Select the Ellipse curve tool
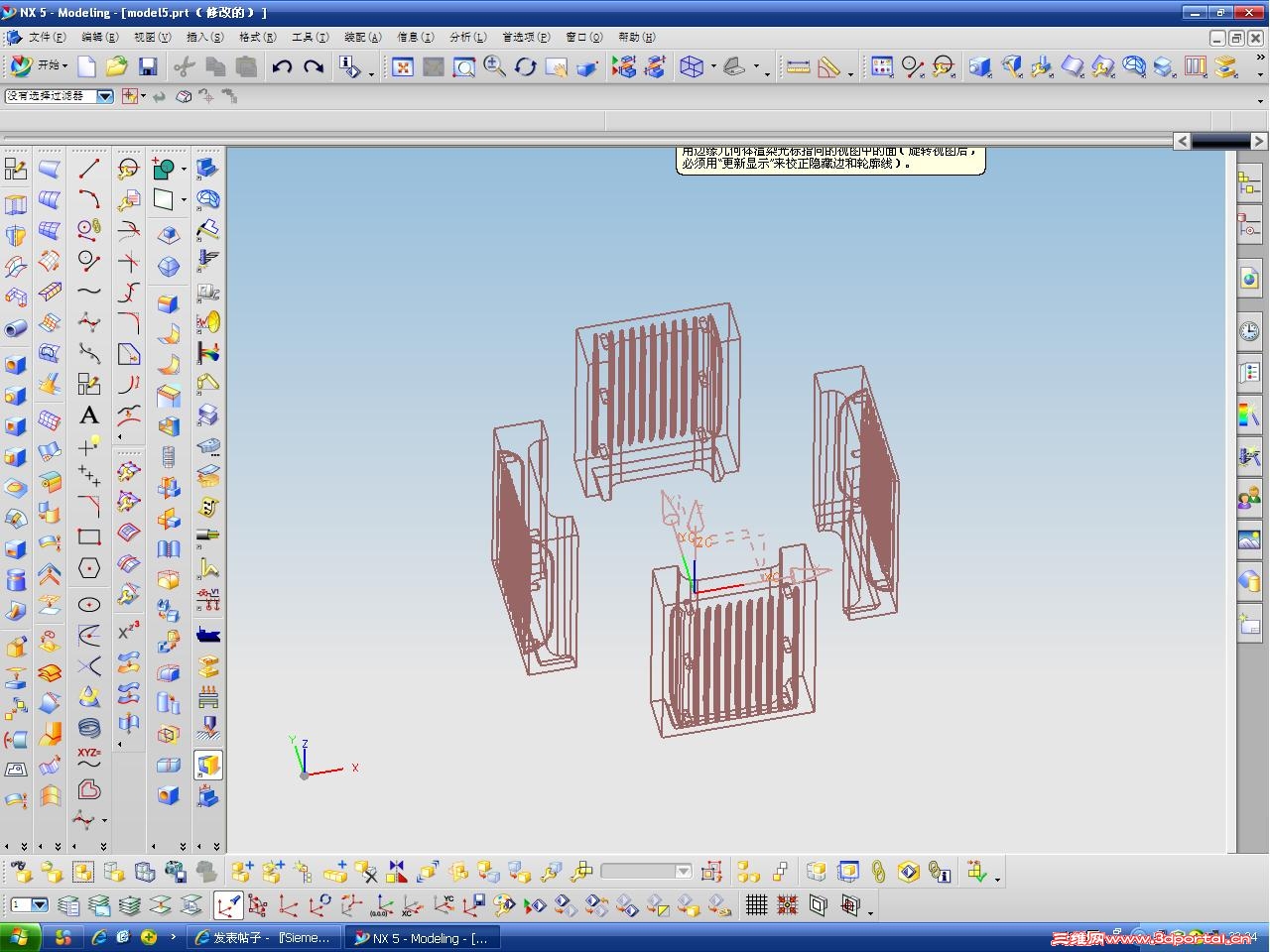 point(89,605)
